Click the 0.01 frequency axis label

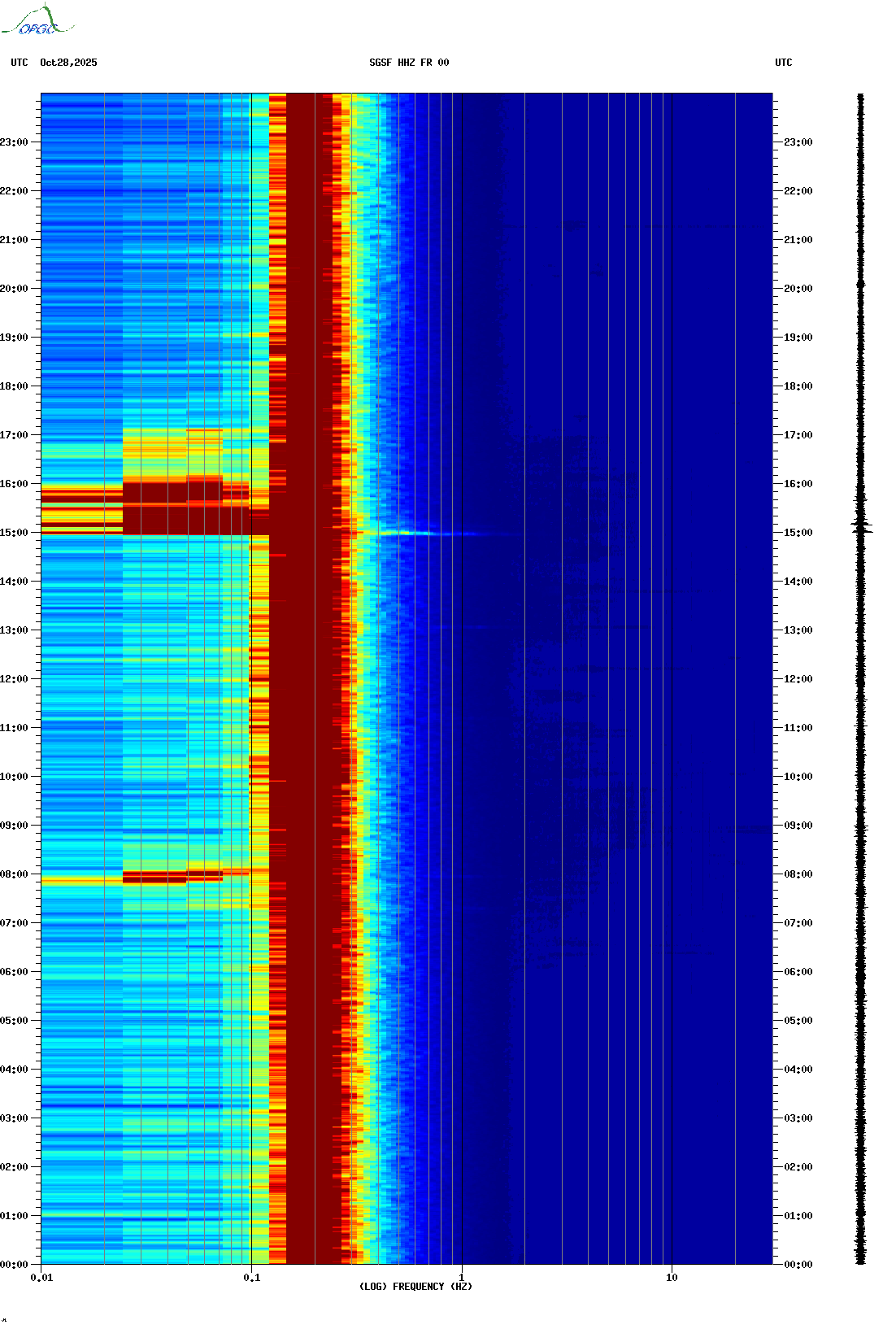pyautogui.click(x=41, y=1278)
